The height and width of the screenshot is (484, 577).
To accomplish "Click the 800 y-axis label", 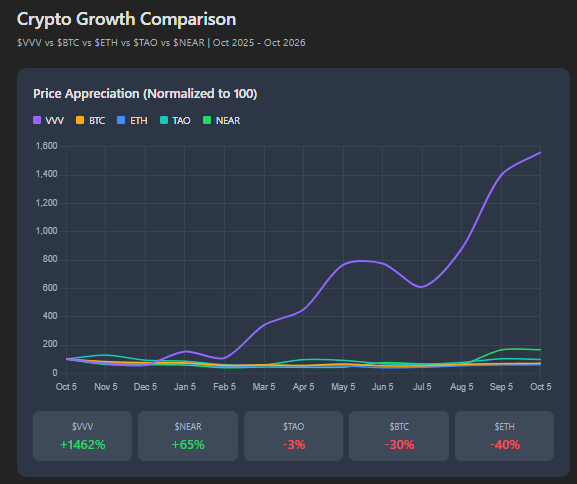I will (50, 259).
